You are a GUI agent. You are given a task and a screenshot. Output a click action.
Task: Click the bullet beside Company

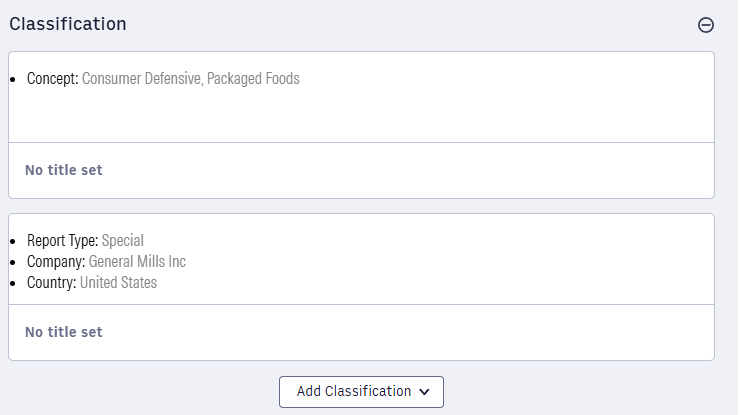click(12, 262)
